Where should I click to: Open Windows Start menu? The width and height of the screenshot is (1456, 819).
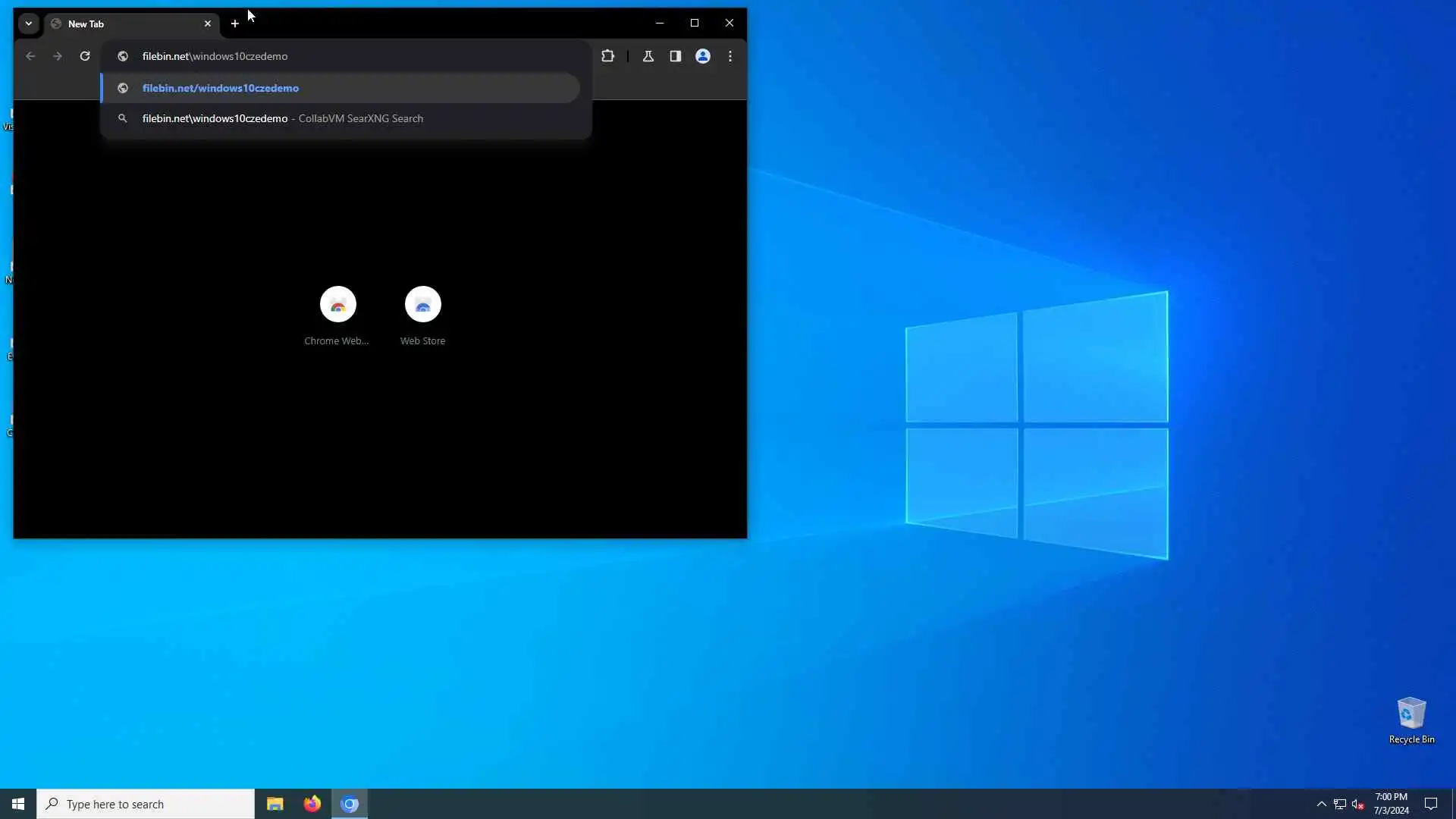pos(18,804)
